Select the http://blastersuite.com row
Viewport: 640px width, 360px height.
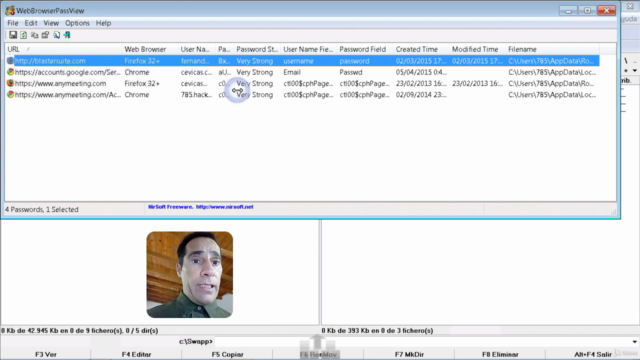tap(302, 61)
